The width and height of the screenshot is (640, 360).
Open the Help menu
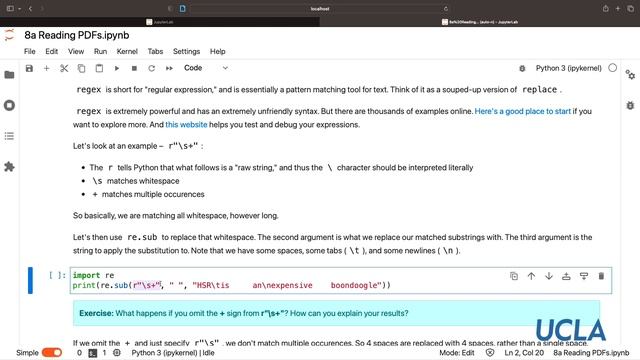pos(218,51)
